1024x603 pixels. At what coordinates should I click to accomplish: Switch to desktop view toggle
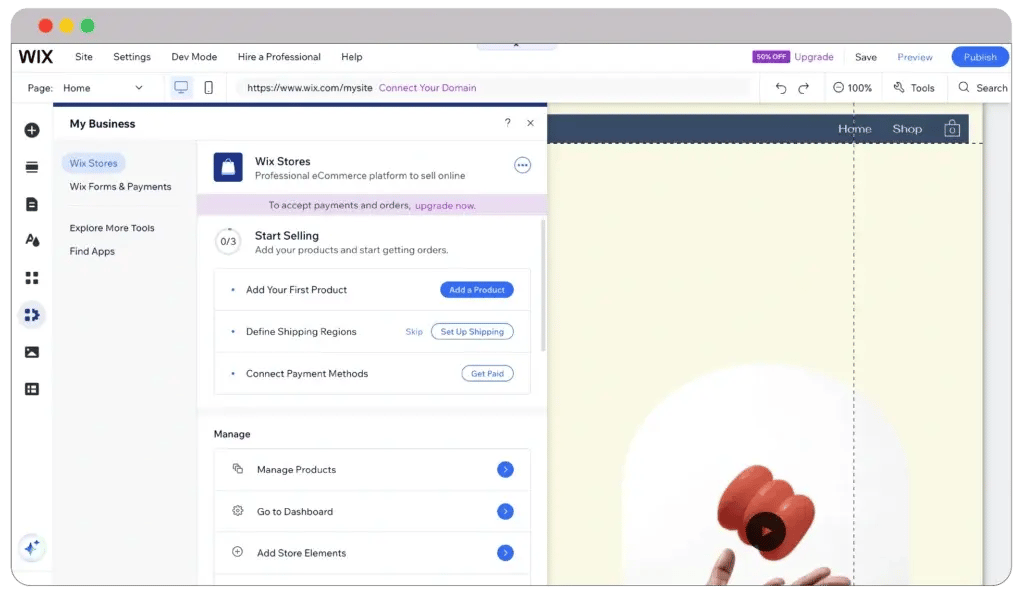coord(181,88)
